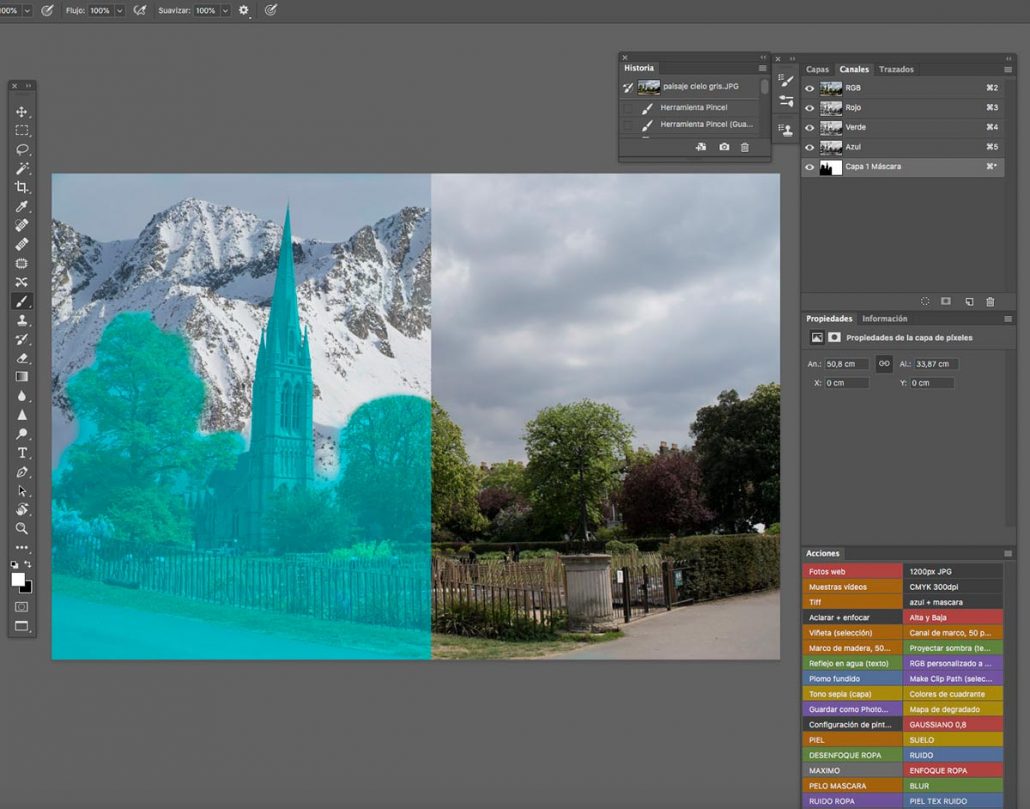
Task: Hide the Rojo channel eye icon
Action: coord(810,108)
